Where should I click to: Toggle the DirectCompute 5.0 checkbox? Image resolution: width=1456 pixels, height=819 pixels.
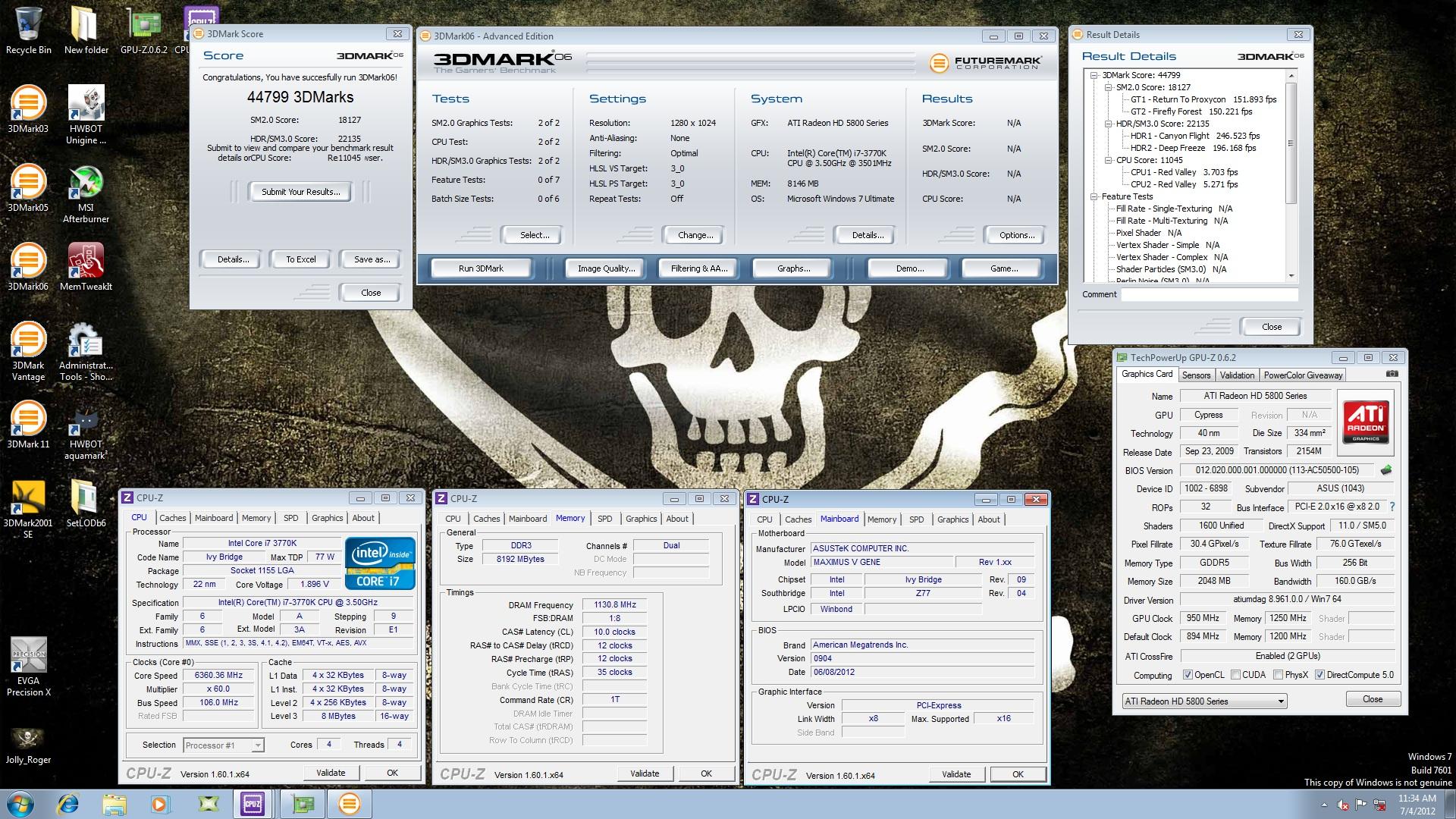(x=1319, y=675)
